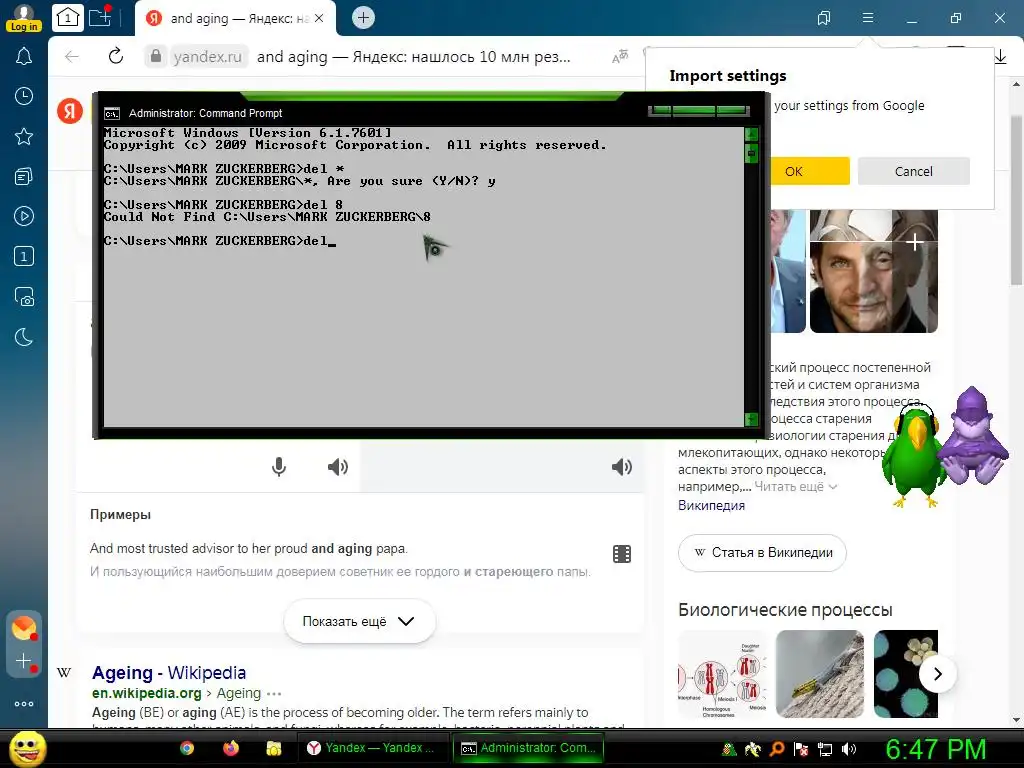Launch Chrome from the taskbar
The image size is (1024, 768).
(x=187, y=748)
